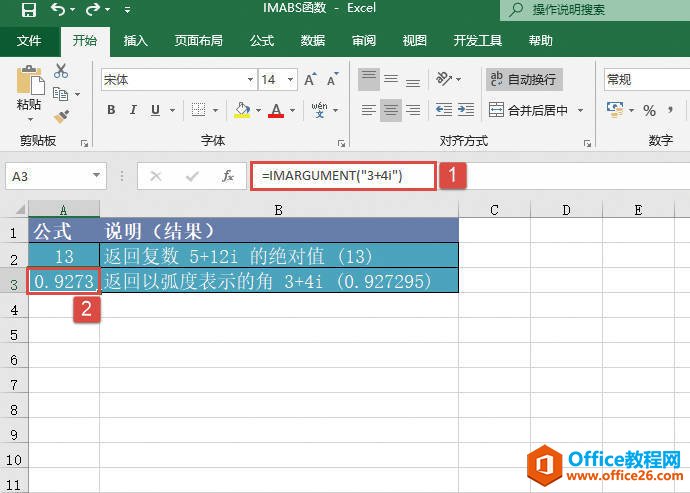Apply yellow fill color bucket
690x493 pixels.
point(242,110)
